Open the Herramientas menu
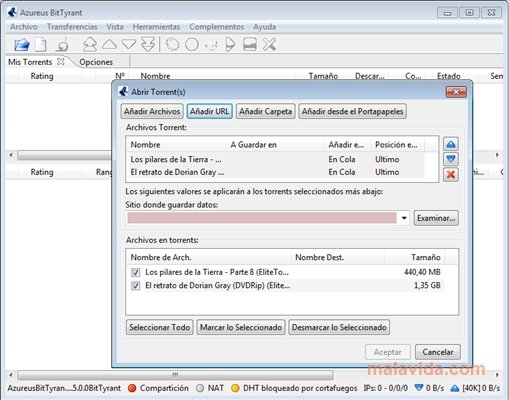 (x=156, y=27)
